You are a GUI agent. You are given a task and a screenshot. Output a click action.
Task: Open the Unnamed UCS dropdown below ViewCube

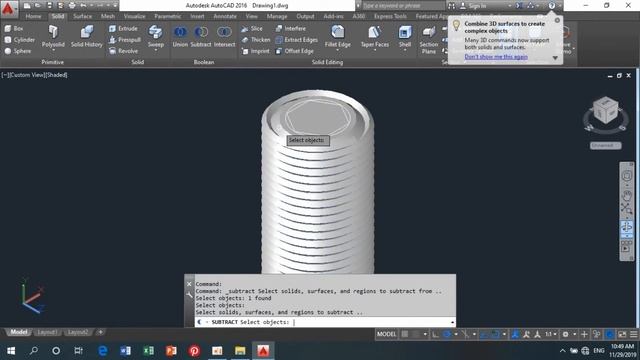[606, 145]
